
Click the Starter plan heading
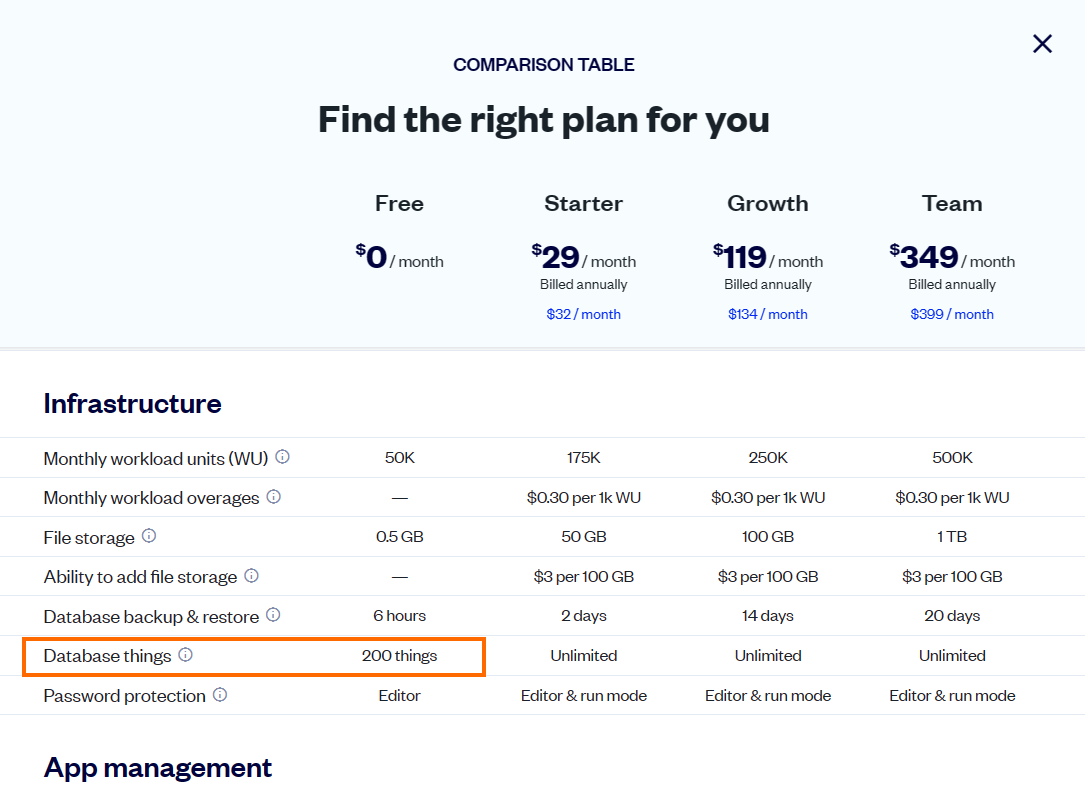click(x=583, y=203)
